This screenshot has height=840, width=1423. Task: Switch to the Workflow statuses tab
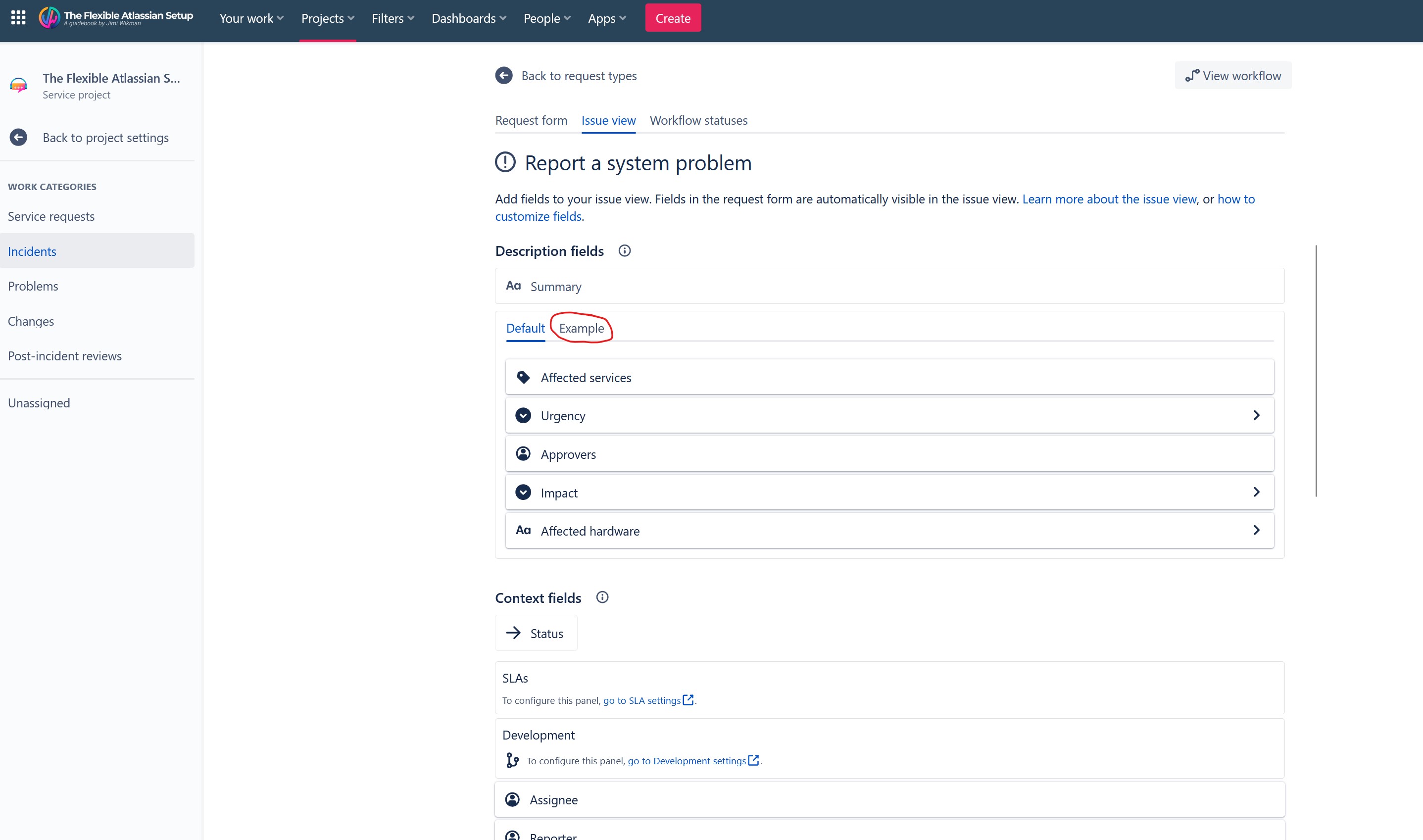coord(698,120)
